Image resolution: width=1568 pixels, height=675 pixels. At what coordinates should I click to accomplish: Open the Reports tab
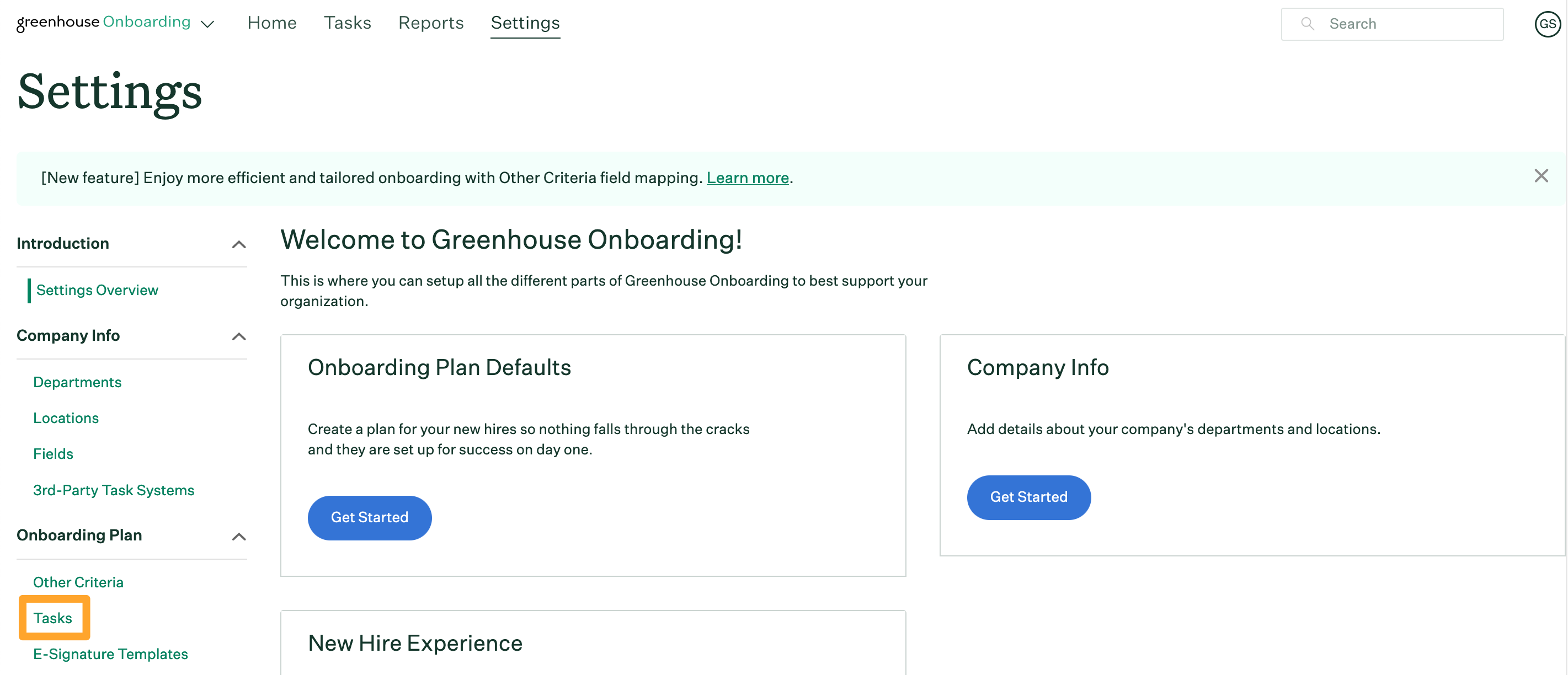pos(431,23)
